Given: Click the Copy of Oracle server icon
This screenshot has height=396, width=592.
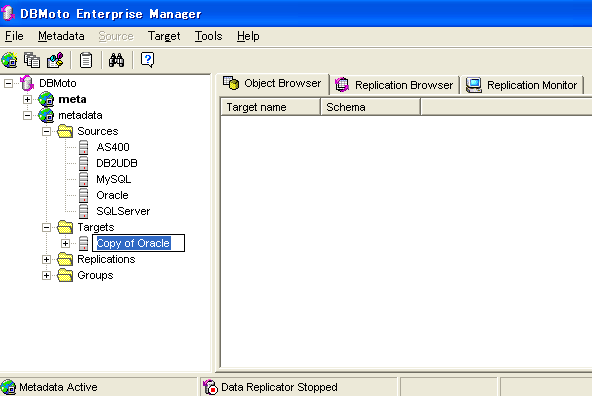Looking at the screenshot, I should (84, 243).
